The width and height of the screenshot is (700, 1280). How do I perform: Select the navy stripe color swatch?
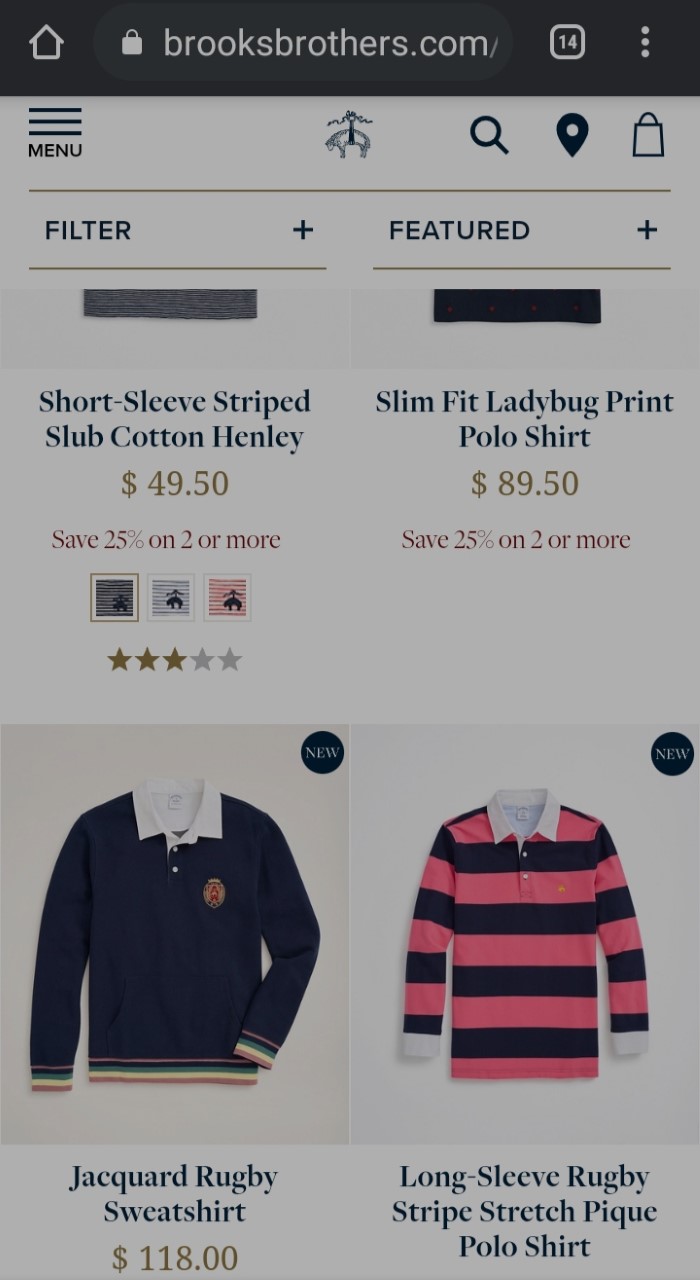coord(115,597)
